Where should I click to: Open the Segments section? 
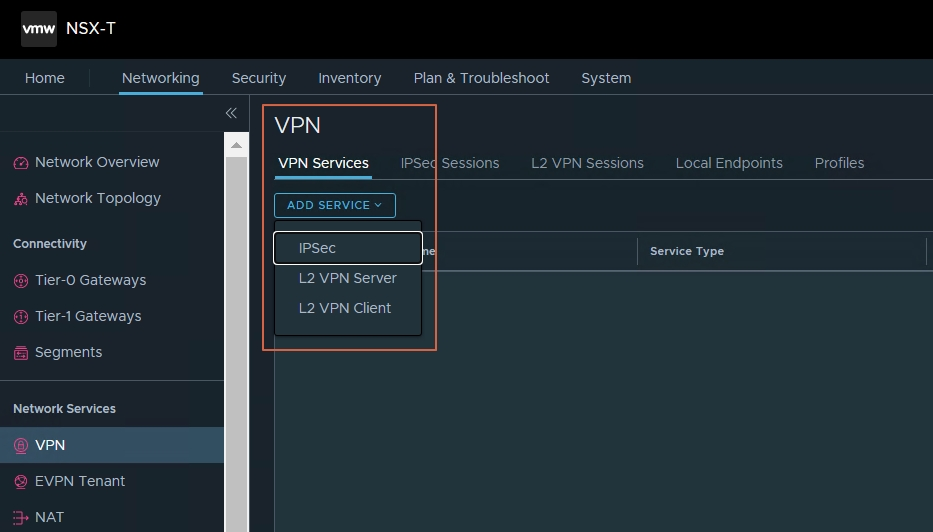pyautogui.click(x=68, y=352)
